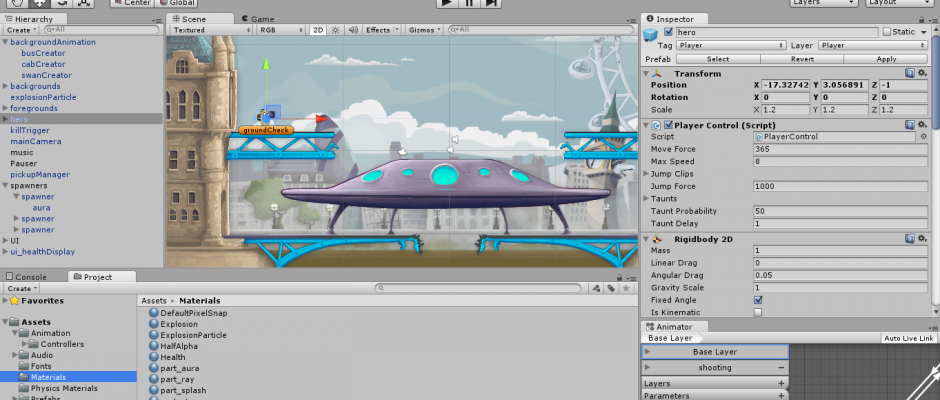Image resolution: width=940 pixels, height=400 pixels.
Task: Add a layer with Layers plus icon
Action: pos(781,383)
